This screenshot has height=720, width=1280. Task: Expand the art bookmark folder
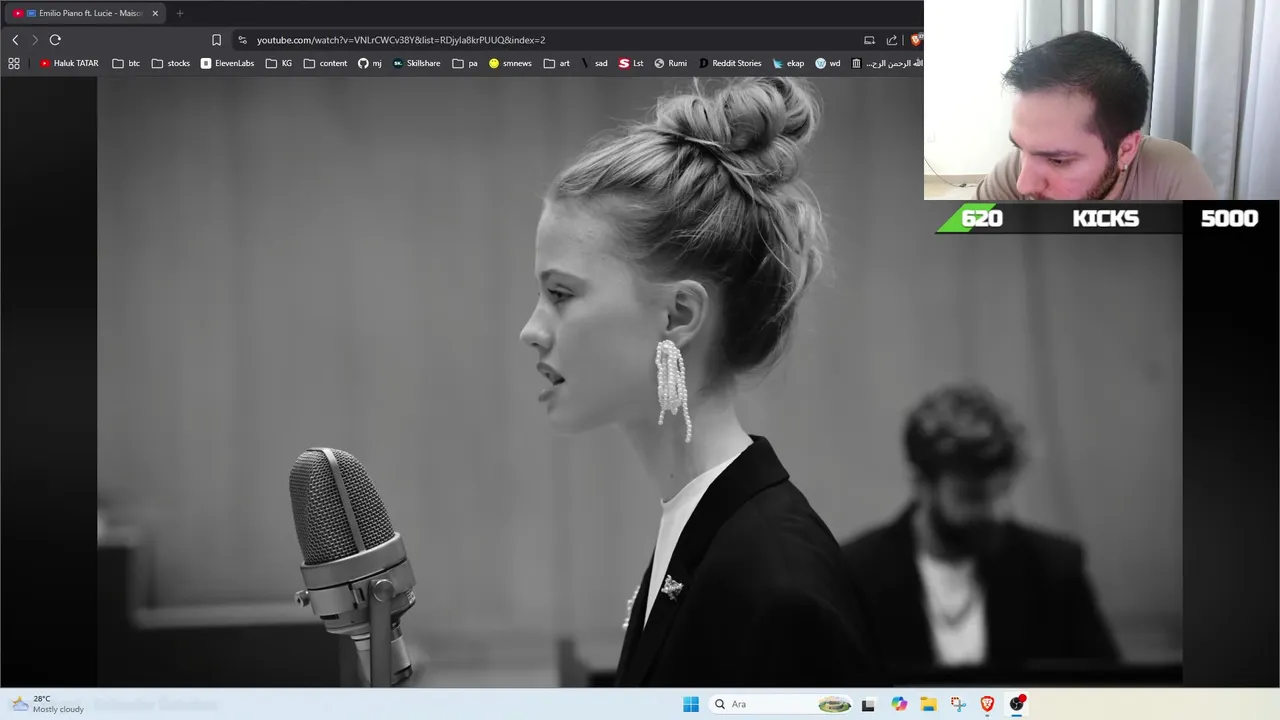[557, 63]
